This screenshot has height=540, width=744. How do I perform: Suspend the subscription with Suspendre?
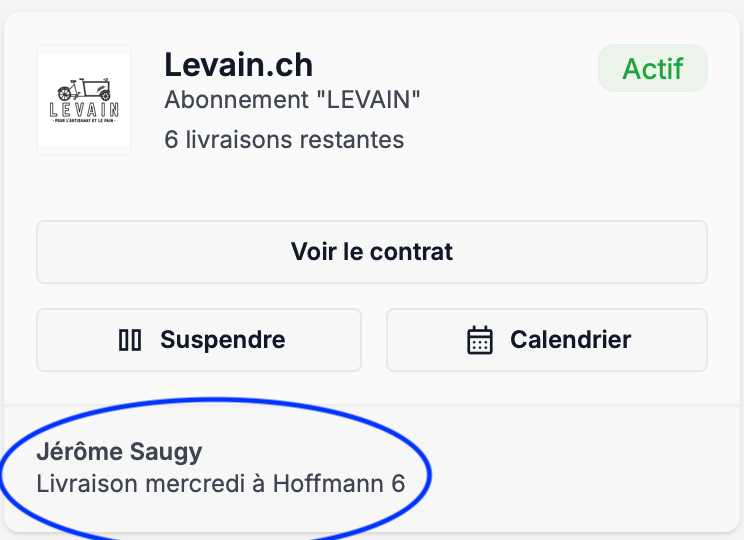[199, 340]
